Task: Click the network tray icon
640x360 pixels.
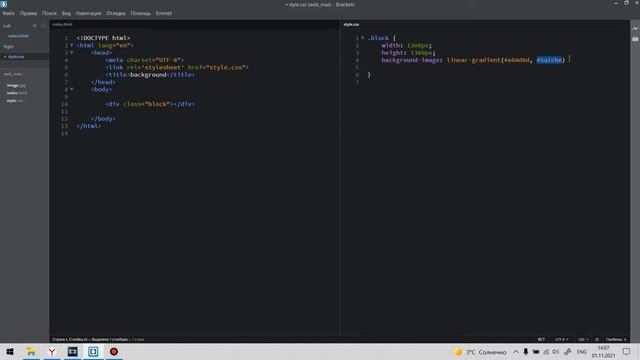Action: (546, 352)
